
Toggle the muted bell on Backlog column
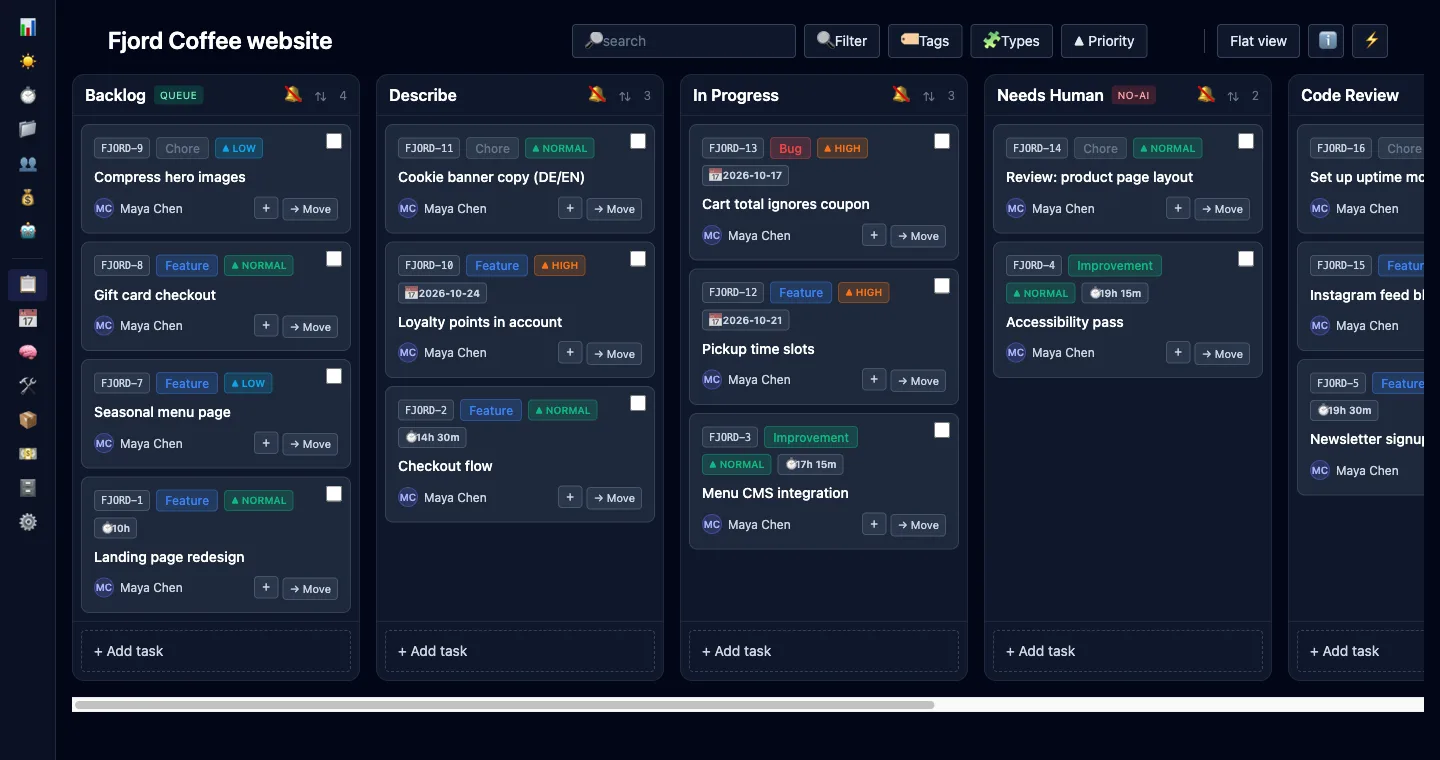point(293,95)
